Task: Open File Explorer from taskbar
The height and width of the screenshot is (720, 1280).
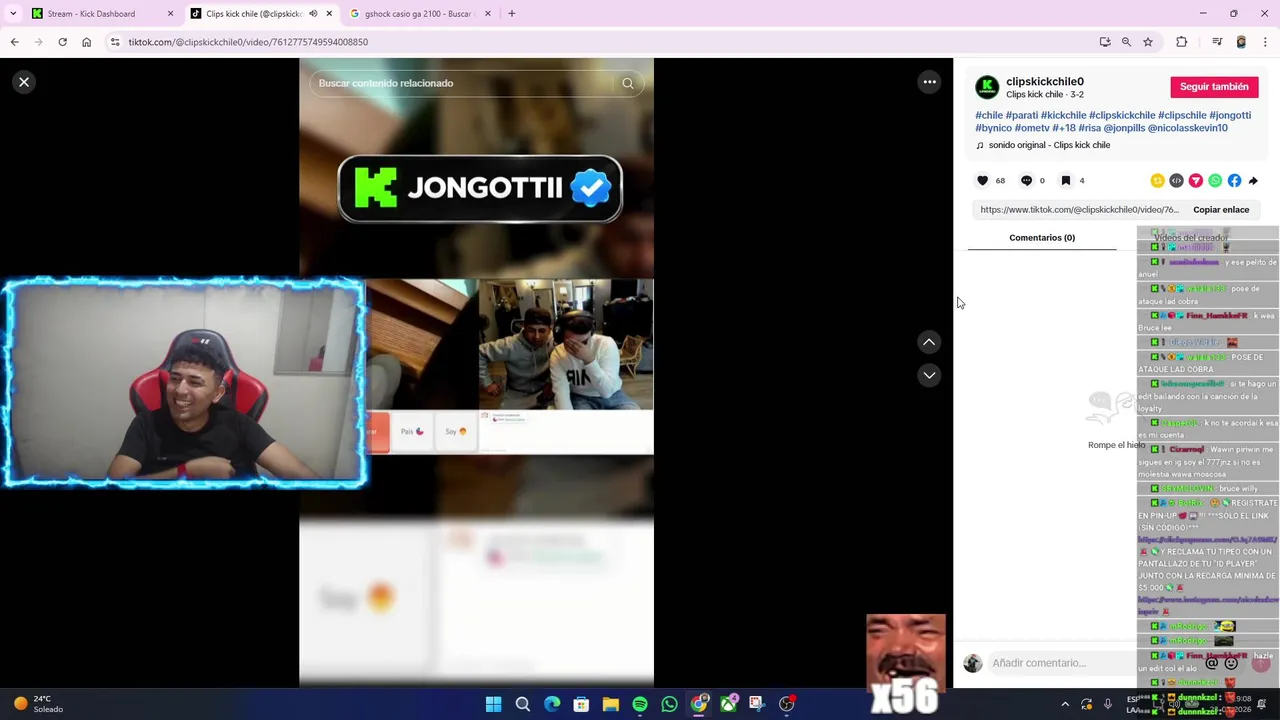Action: [x=610, y=704]
